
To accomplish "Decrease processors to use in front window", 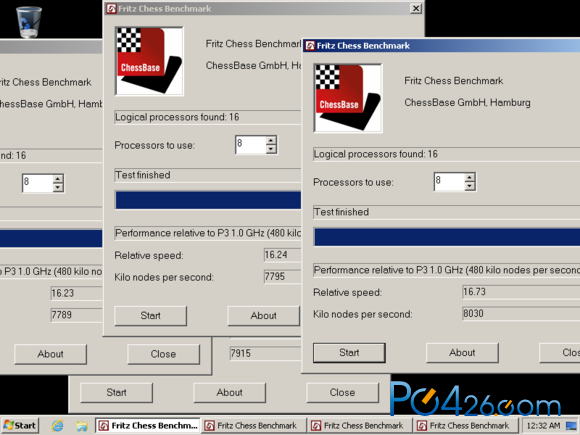I will [469, 186].
